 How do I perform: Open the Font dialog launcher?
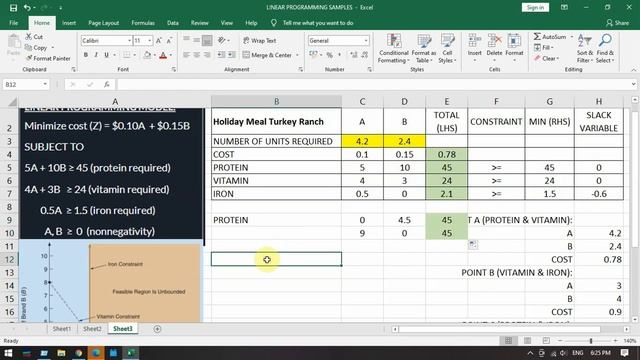[x=173, y=70]
